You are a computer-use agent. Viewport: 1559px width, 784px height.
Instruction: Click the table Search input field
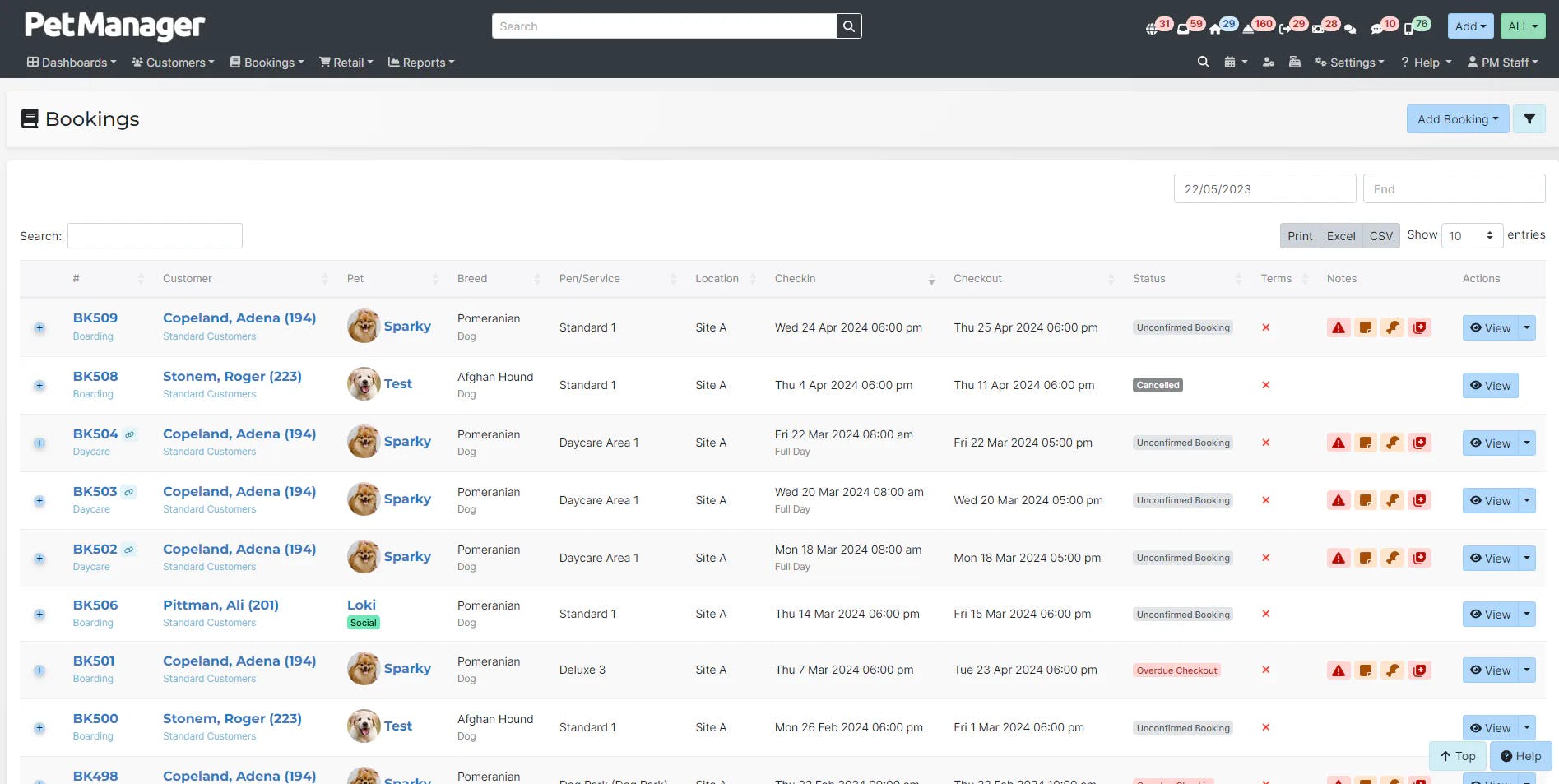pyautogui.click(x=155, y=235)
